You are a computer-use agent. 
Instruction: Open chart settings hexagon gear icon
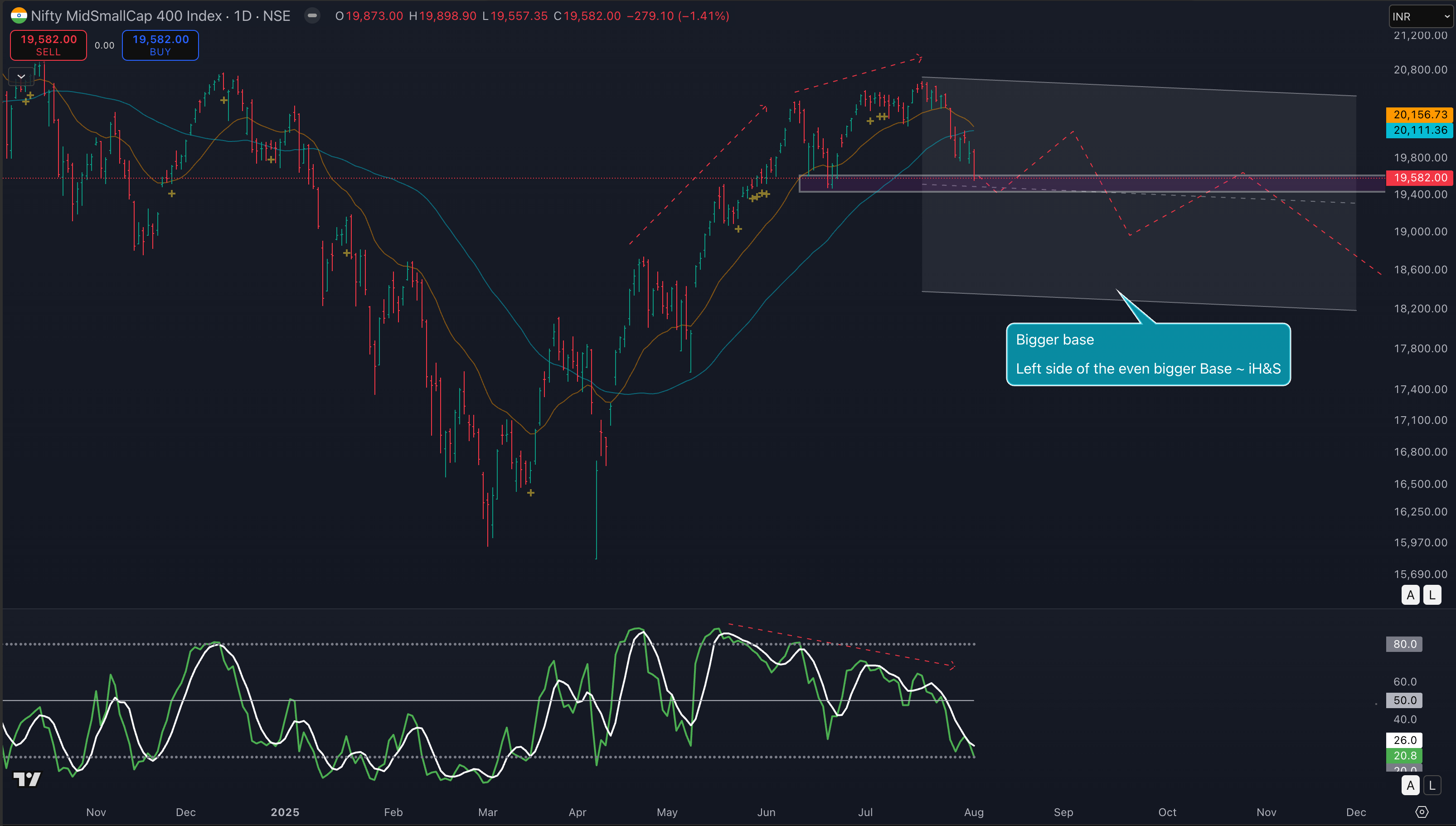tap(1422, 812)
